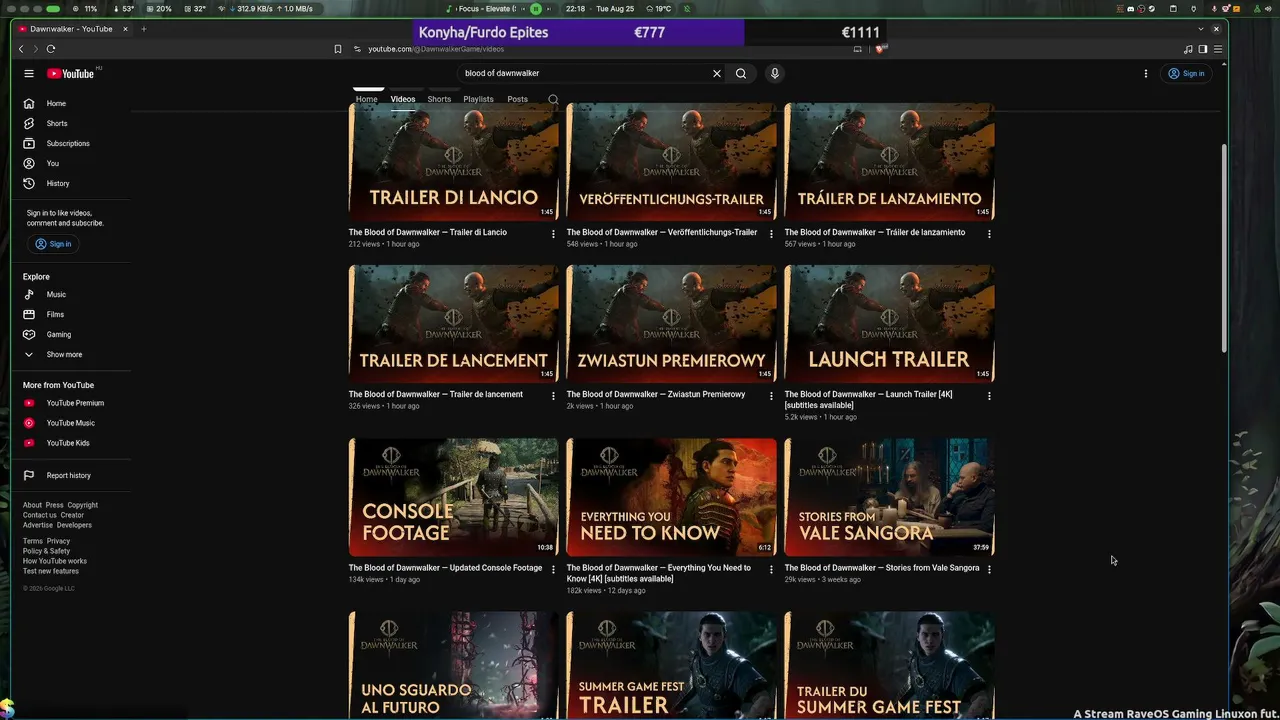Open options for Veröffentlichungs-Trailer video
The height and width of the screenshot is (720, 1280).
[x=771, y=233]
